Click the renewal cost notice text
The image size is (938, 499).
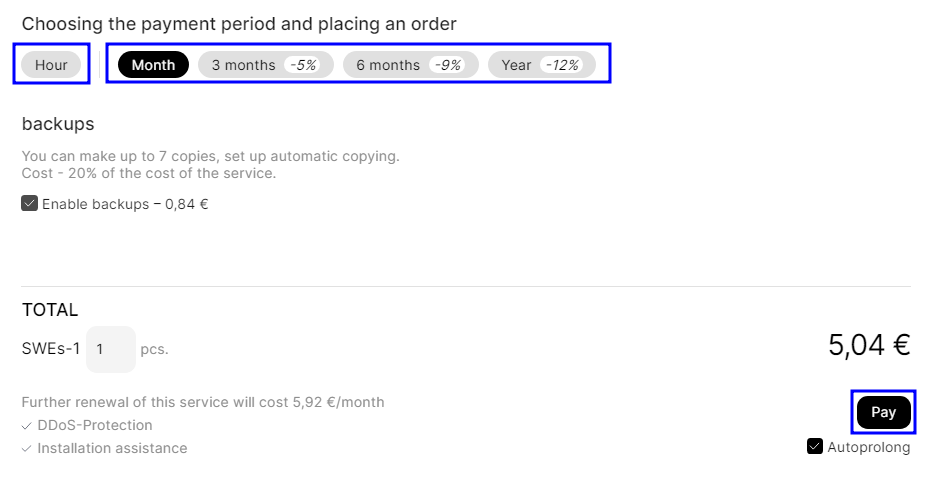203,403
